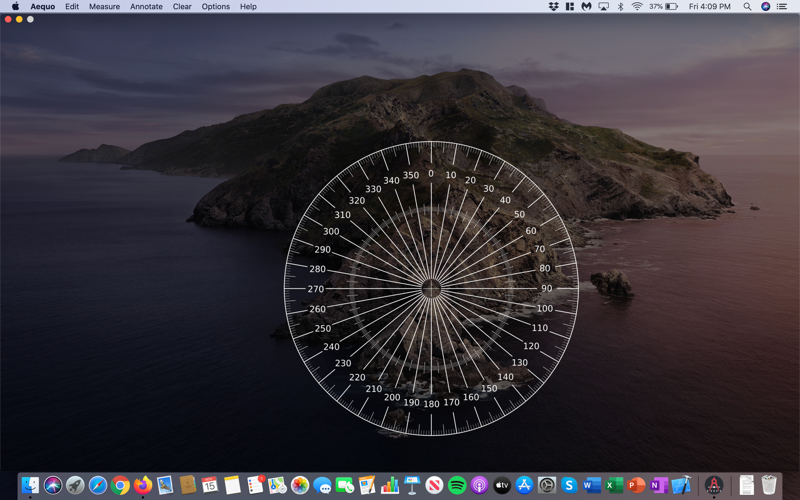Viewport: 800px width, 500px height.
Task: Click the Aequo app menu
Action: pyautogui.click(x=43, y=6)
